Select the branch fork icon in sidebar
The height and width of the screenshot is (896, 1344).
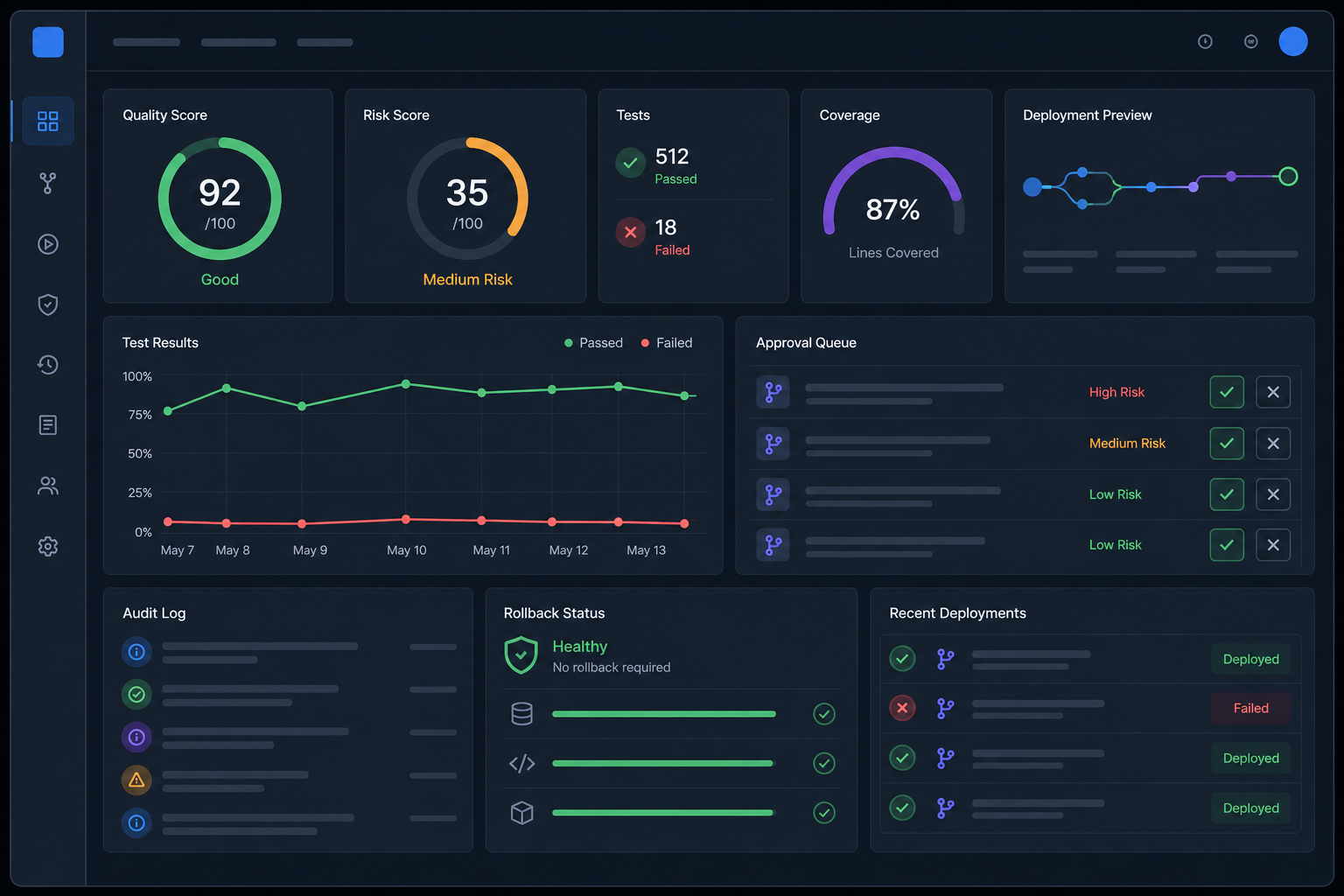48,183
